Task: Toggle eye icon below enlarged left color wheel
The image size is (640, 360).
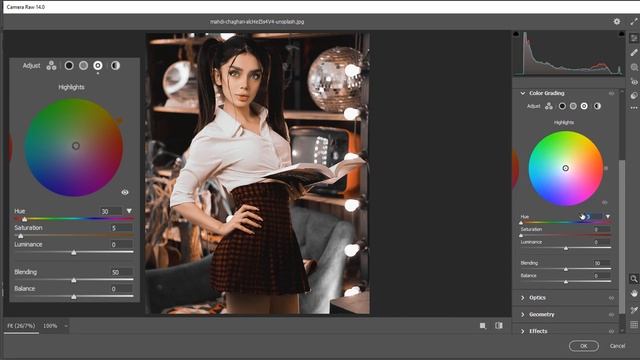Action: coord(125,192)
